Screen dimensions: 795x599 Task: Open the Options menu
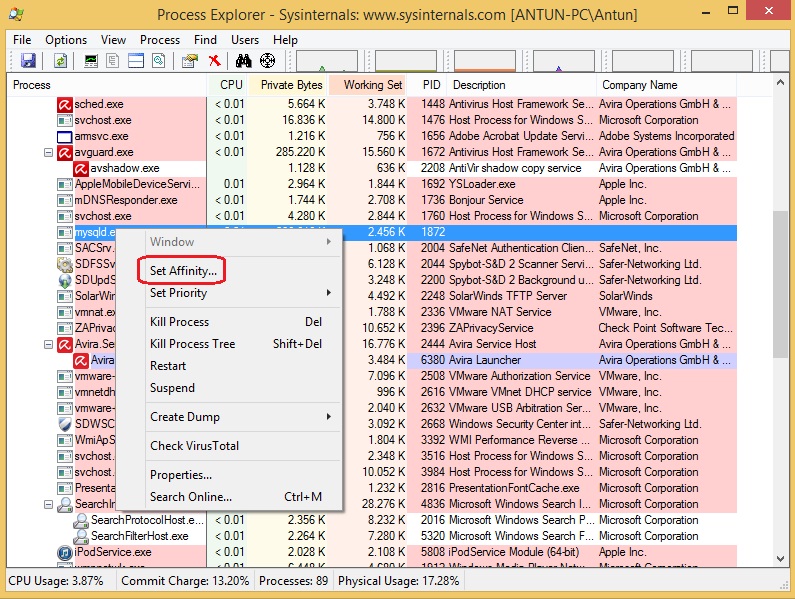(66, 40)
